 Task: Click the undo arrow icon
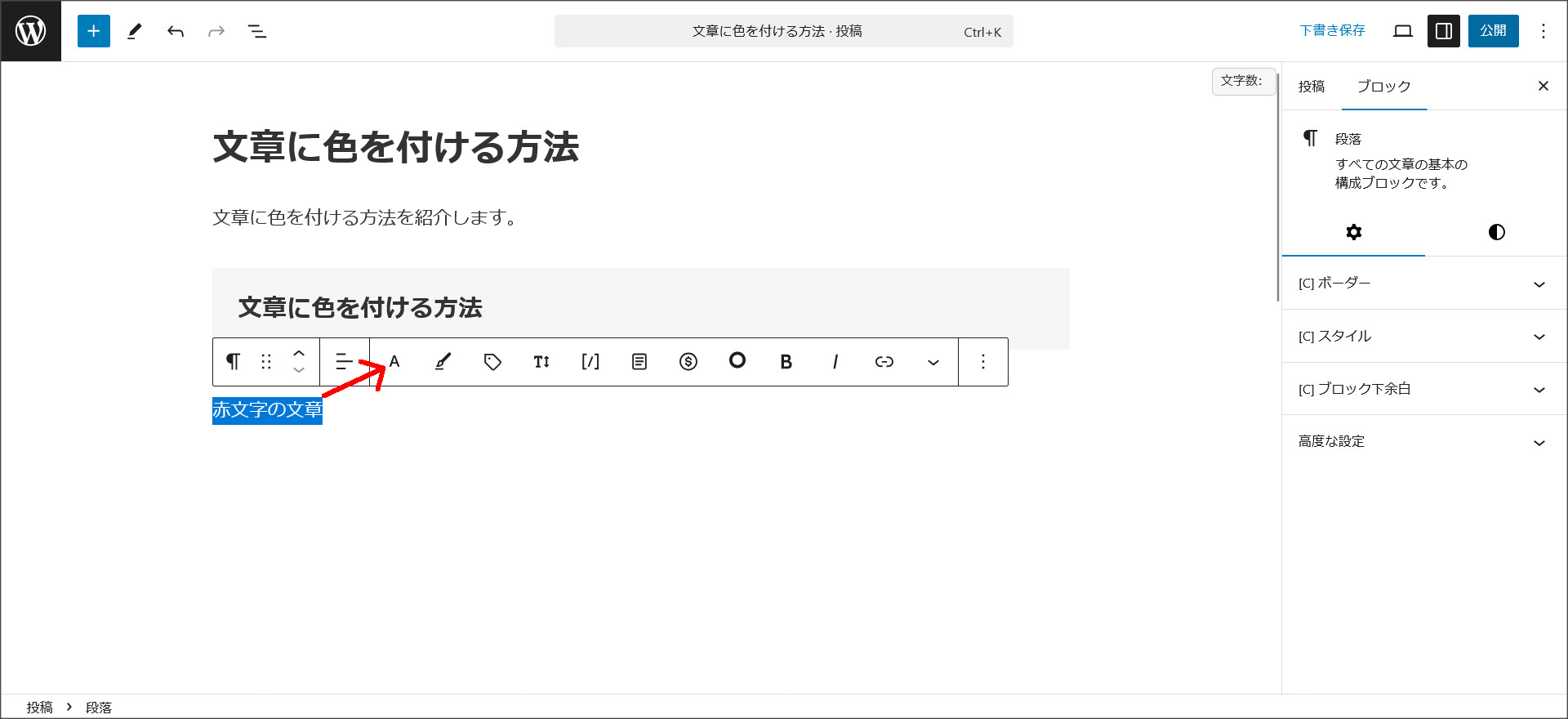click(176, 31)
